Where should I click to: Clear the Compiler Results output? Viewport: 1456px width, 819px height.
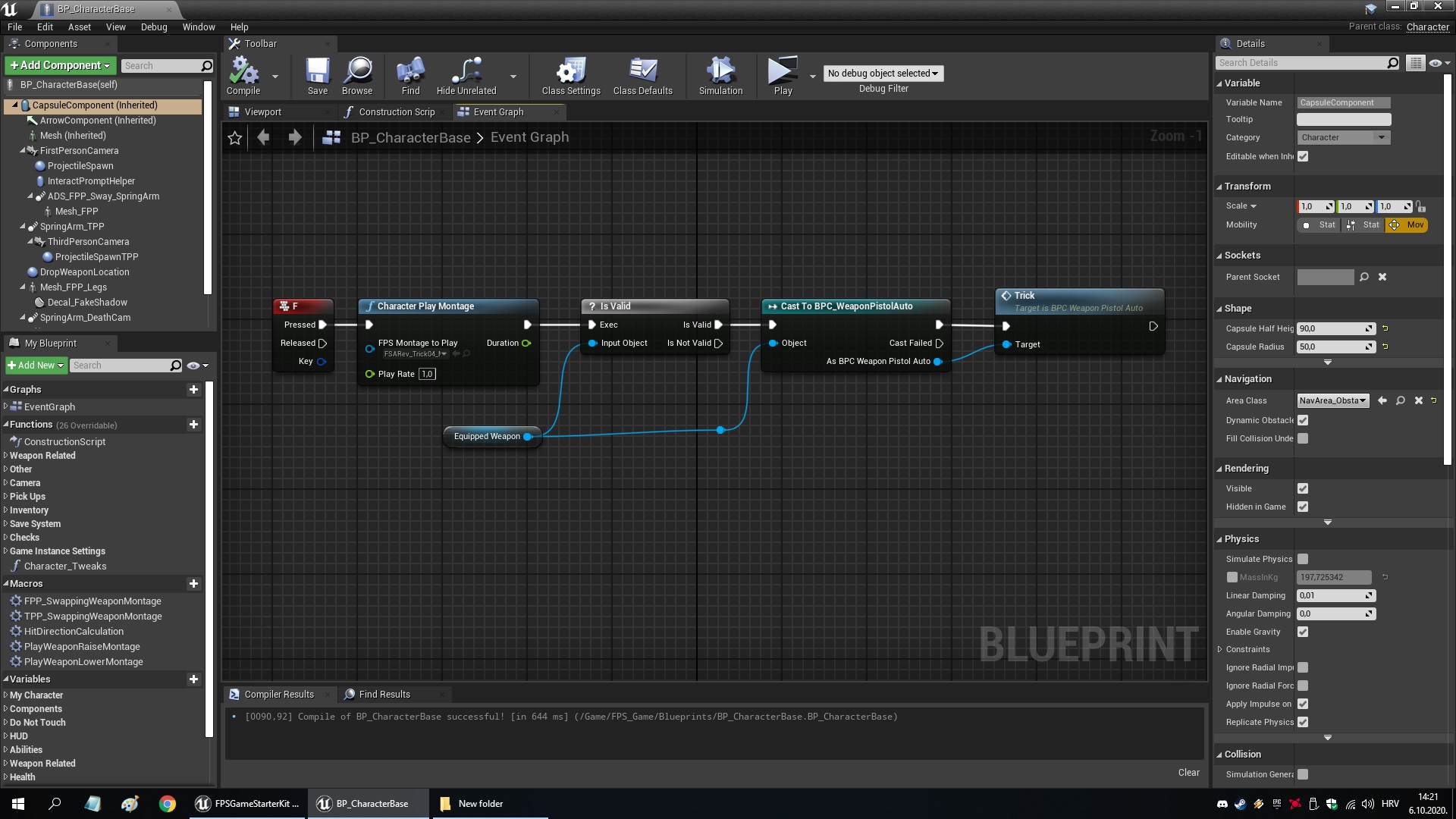click(x=1188, y=772)
